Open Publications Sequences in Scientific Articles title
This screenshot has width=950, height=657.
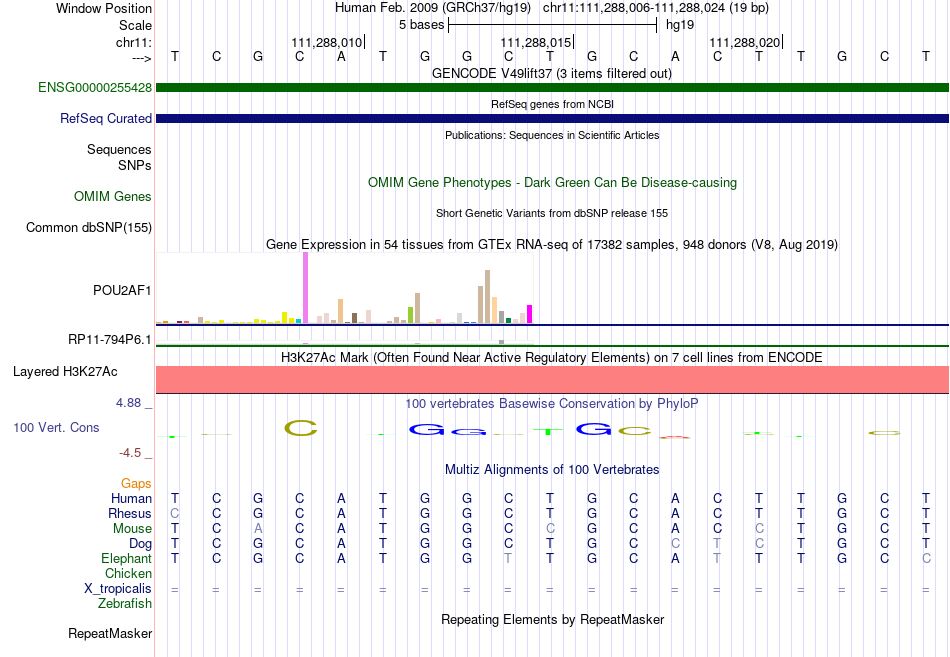552,135
